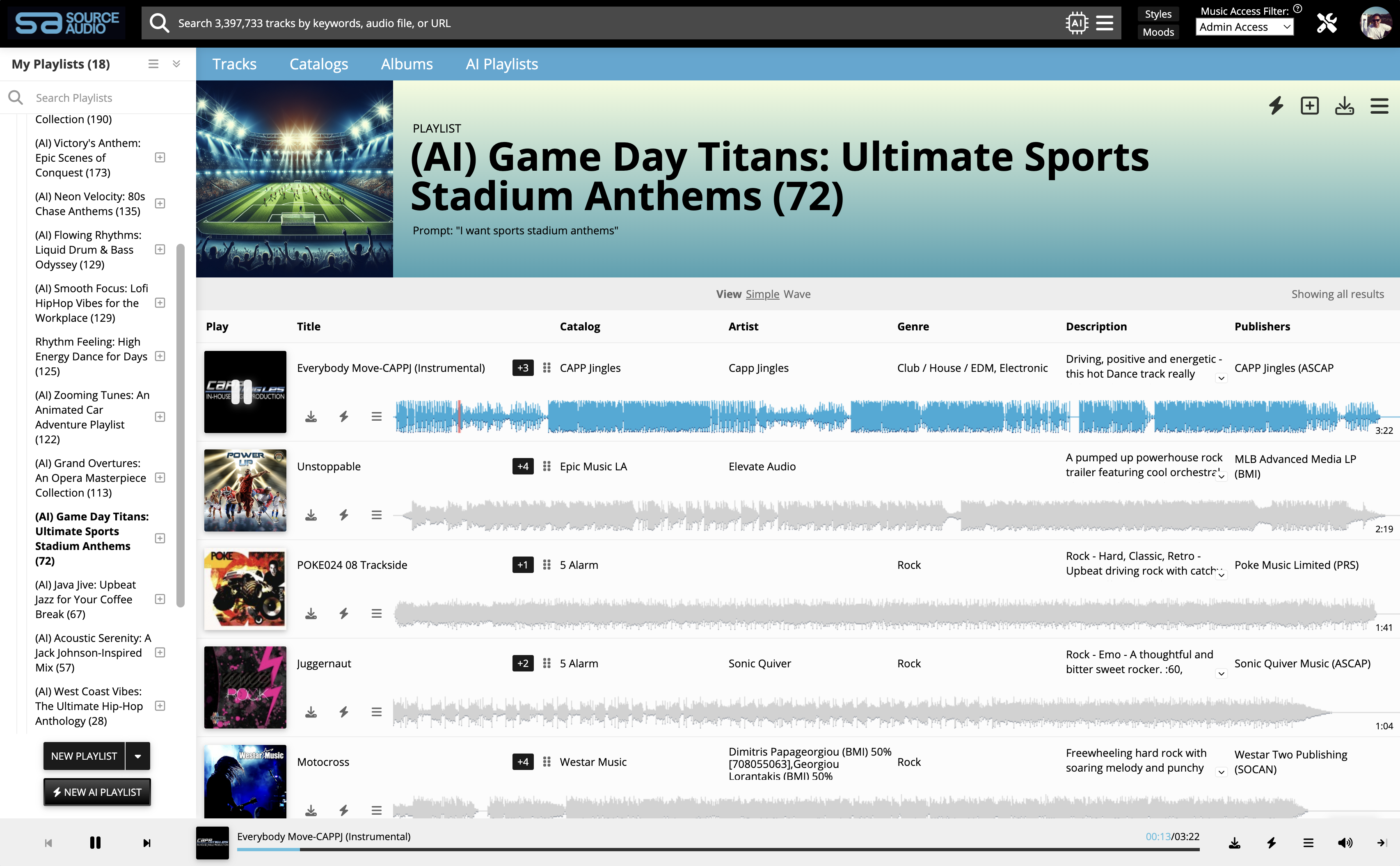This screenshot has width=1400, height=866.
Task: Expand Victory's Anthem playlist plus box
Action: click(x=160, y=158)
